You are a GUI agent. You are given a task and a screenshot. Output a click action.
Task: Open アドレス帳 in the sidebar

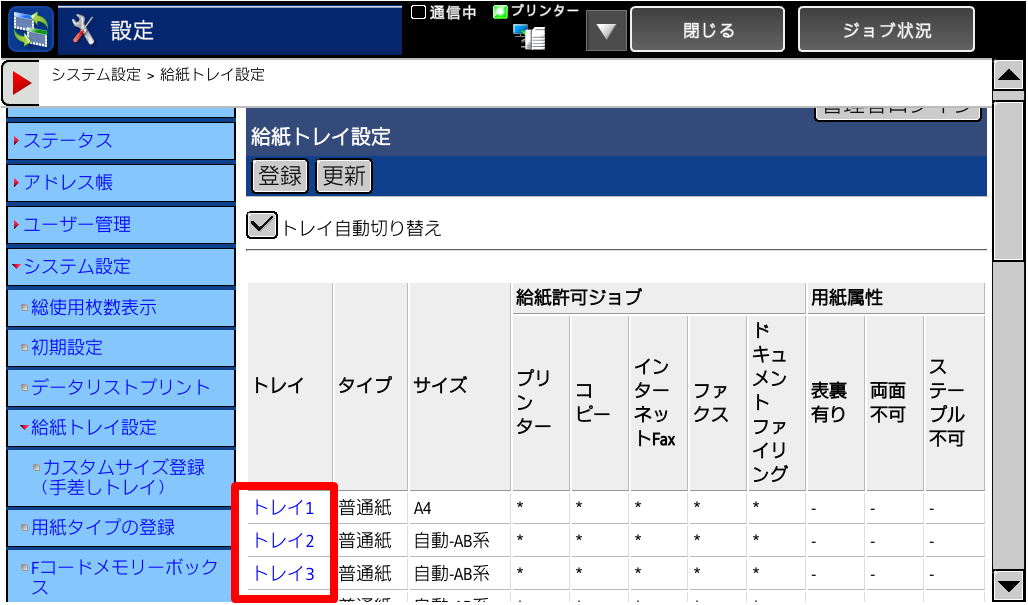120,183
